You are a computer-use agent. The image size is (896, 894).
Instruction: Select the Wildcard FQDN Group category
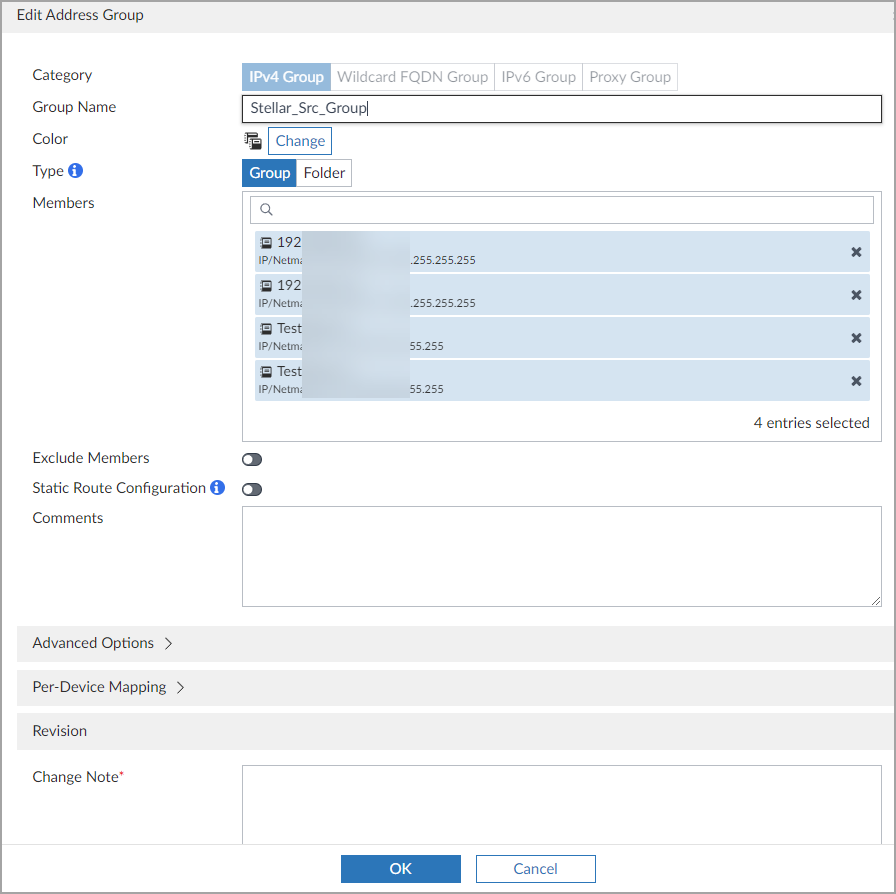pos(412,77)
